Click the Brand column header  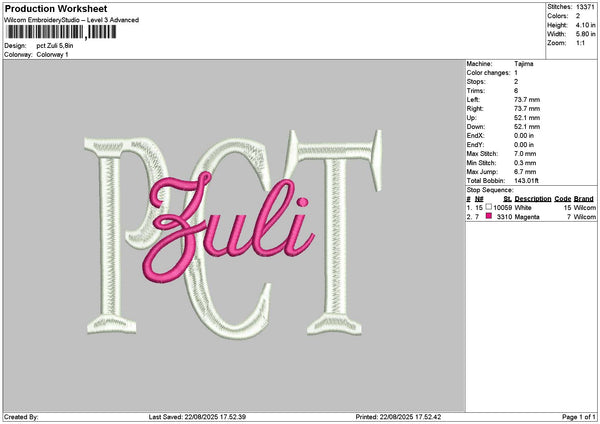click(584, 199)
